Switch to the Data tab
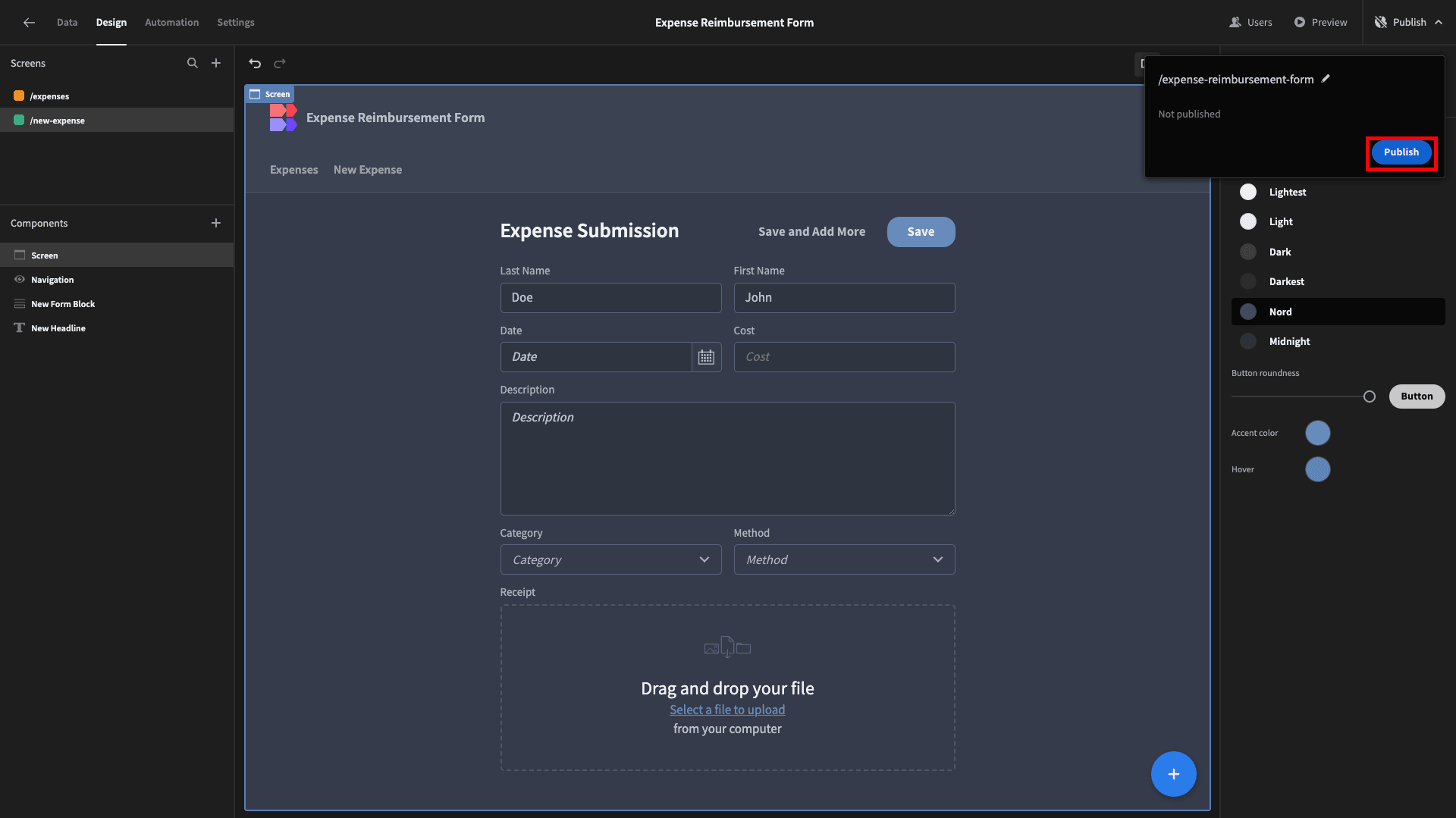The width and height of the screenshot is (1456, 818). tap(67, 23)
